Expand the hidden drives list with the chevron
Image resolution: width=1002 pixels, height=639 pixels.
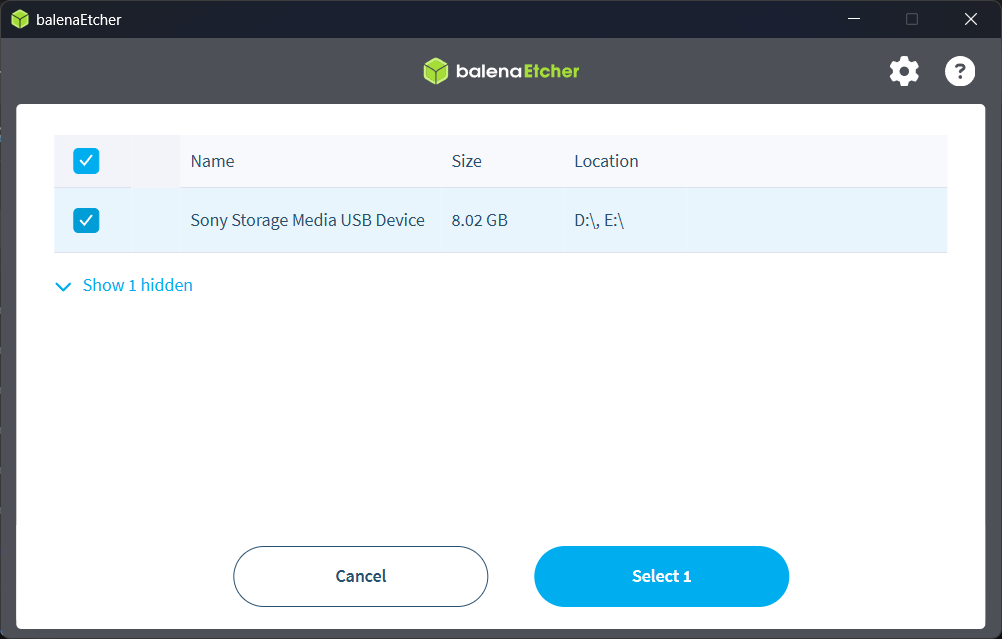[63, 286]
